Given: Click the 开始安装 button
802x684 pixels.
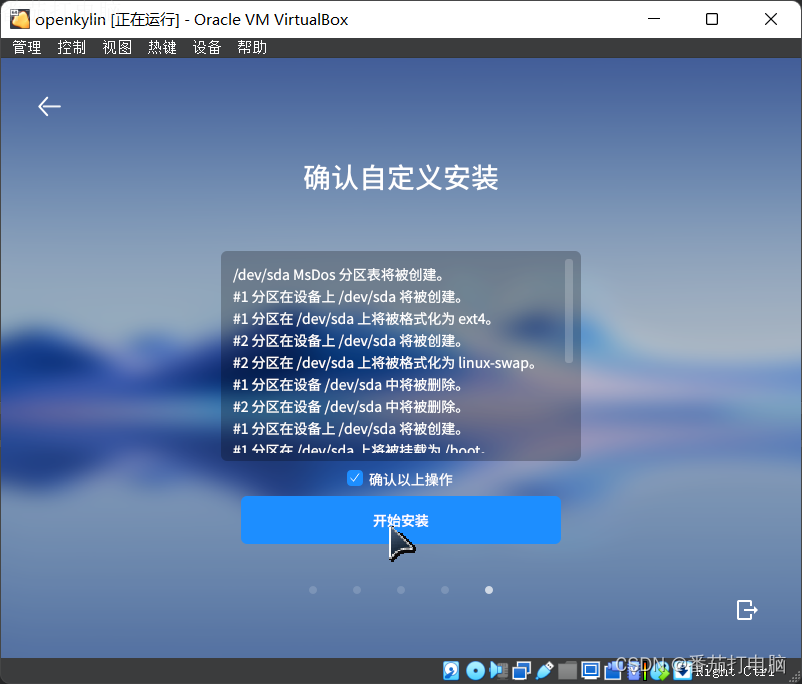Looking at the screenshot, I should [400, 520].
